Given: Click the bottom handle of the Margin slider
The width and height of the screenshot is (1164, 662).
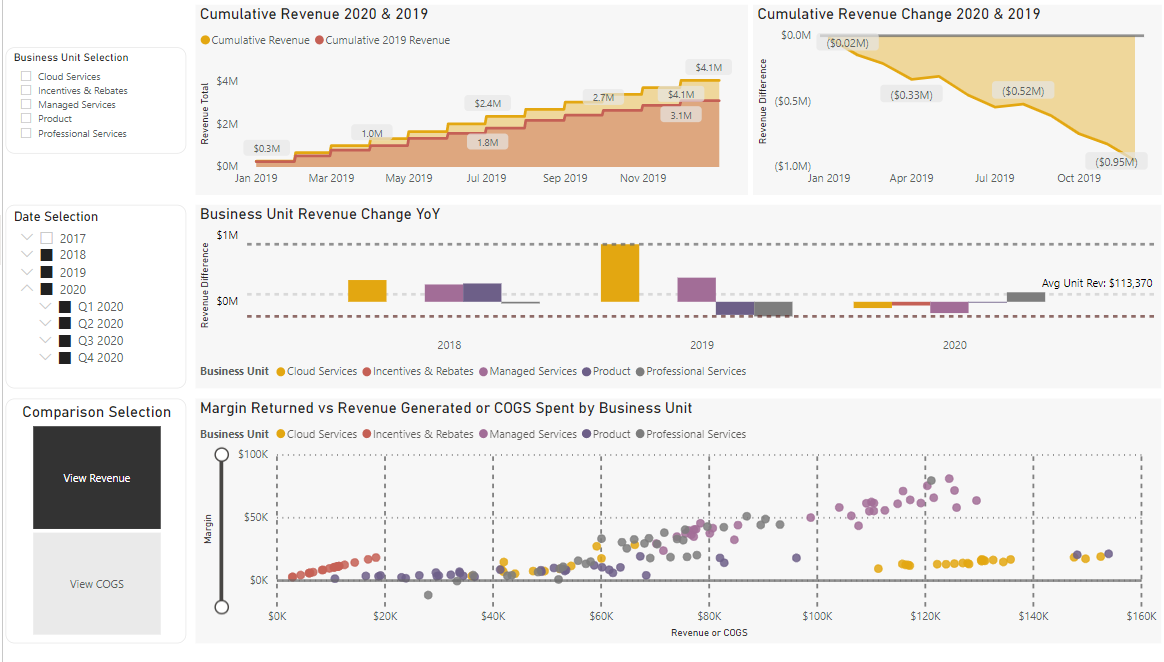Looking at the screenshot, I should [222, 606].
